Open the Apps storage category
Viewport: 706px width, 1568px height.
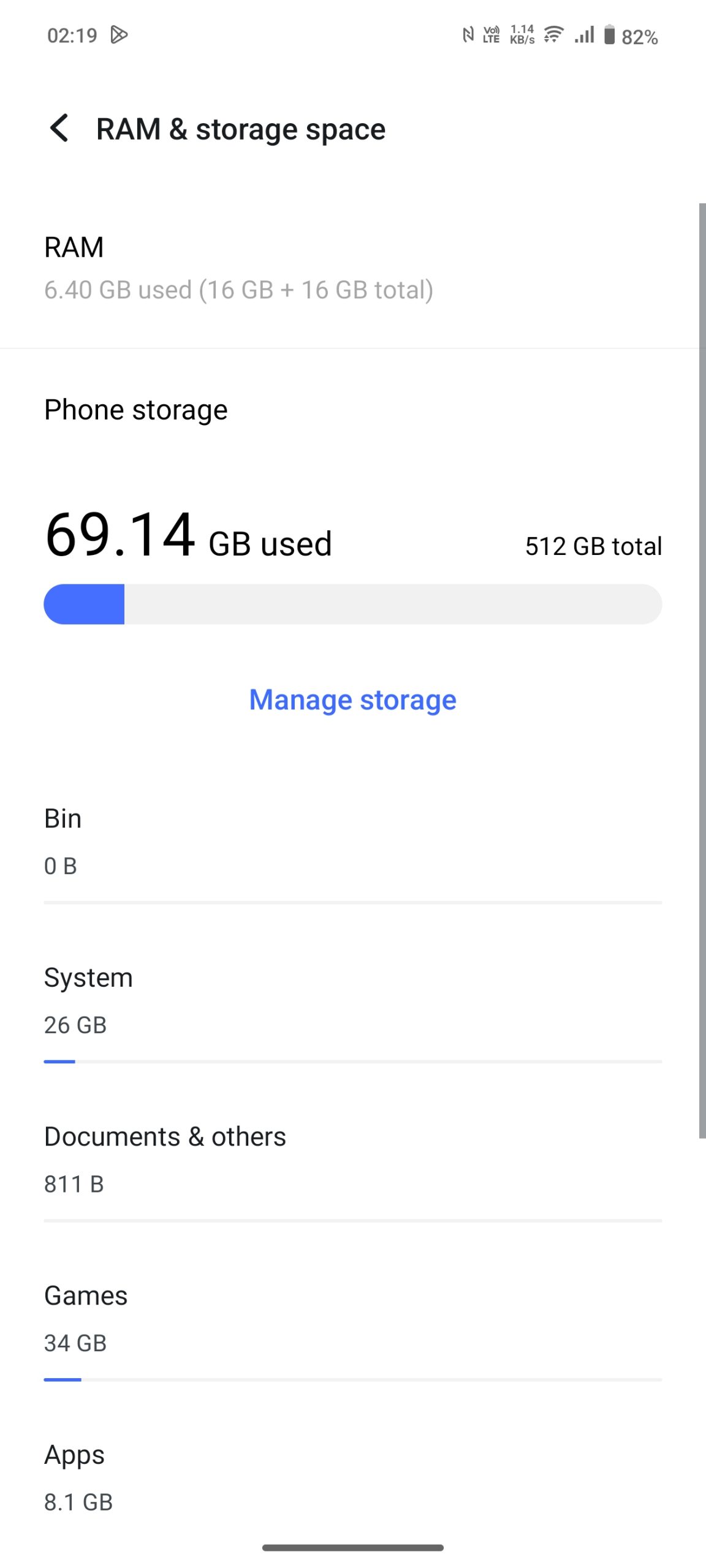click(x=352, y=1477)
